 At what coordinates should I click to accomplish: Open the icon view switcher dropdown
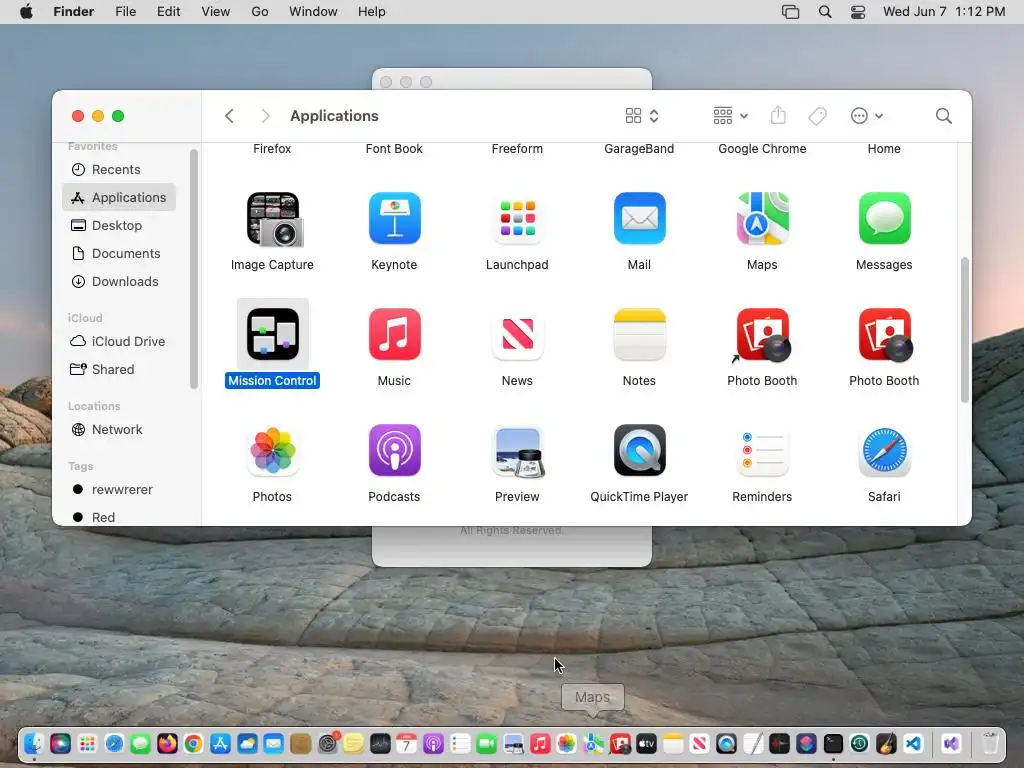pyautogui.click(x=641, y=116)
